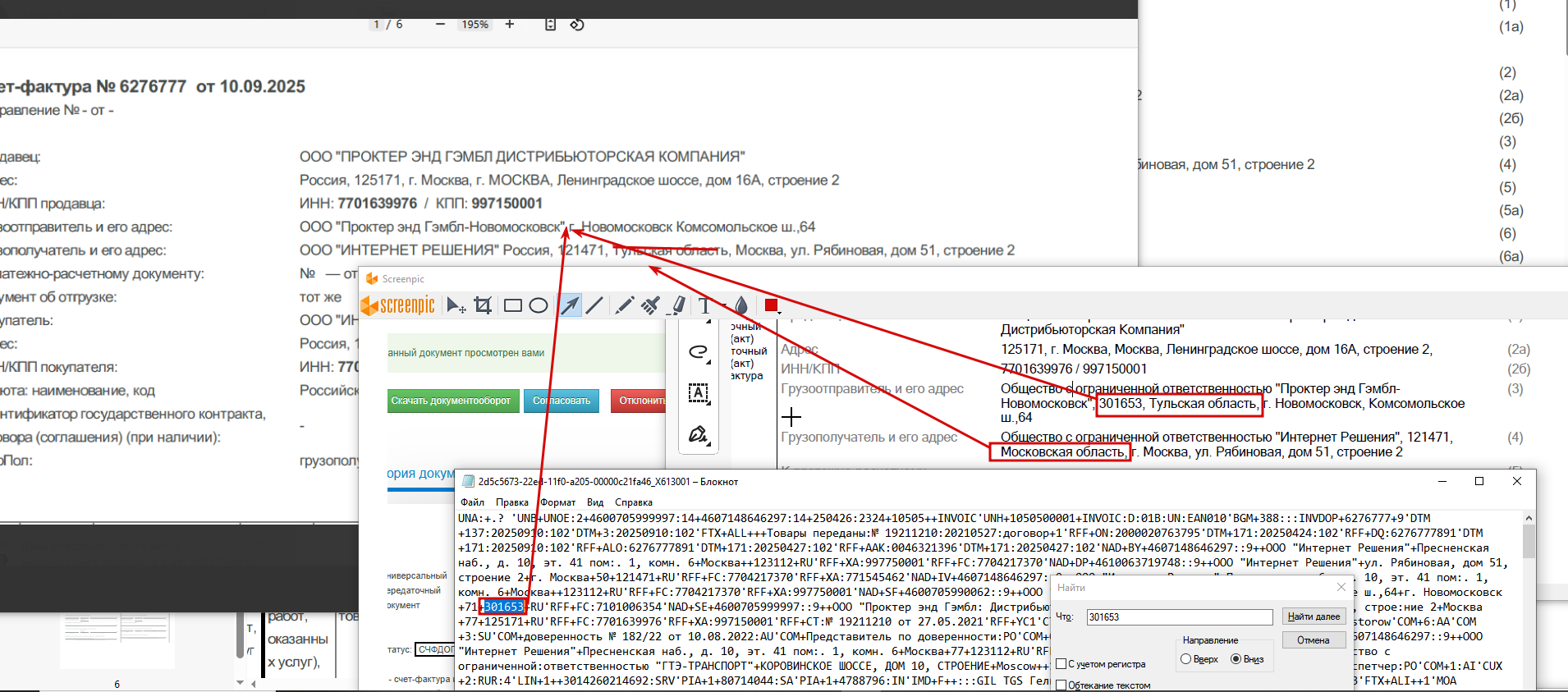Click the PDF page number field
1568x692 pixels.
click(x=378, y=25)
